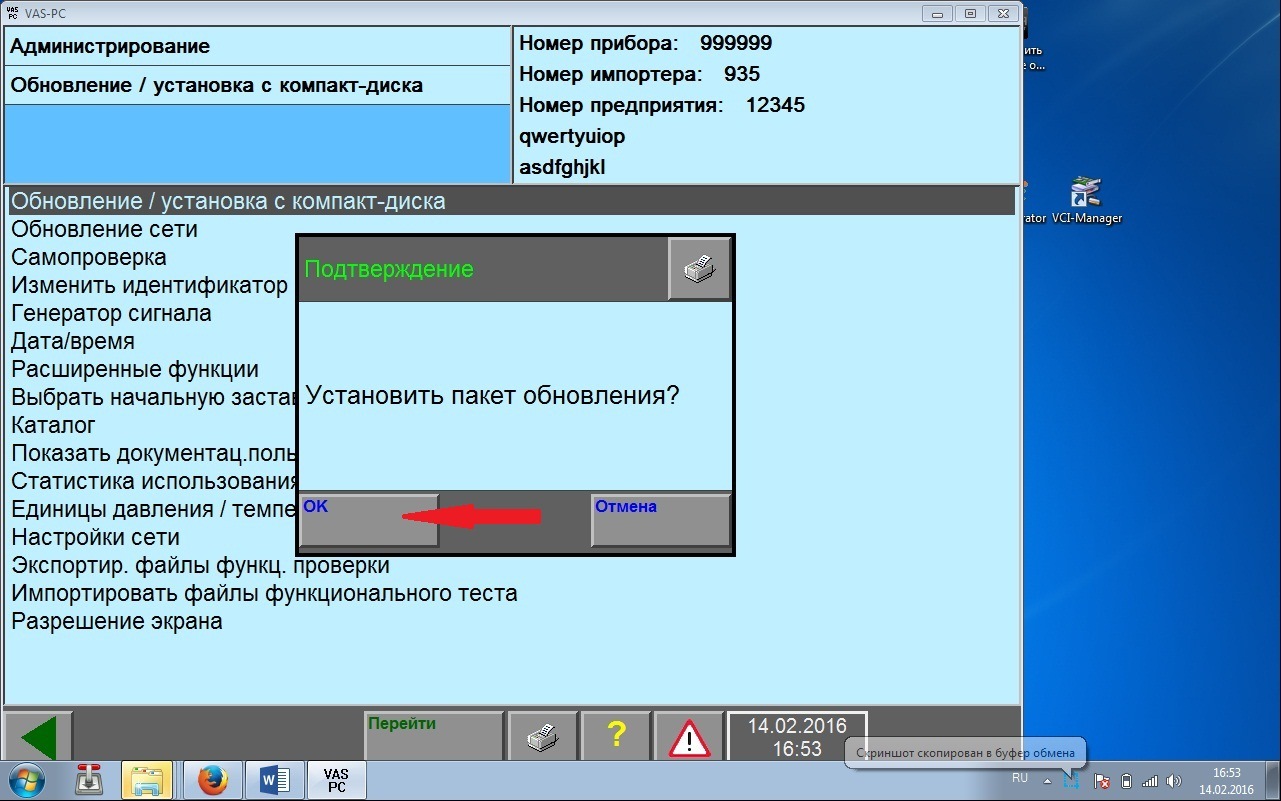Open File Explorer from the taskbar

[148, 780]
